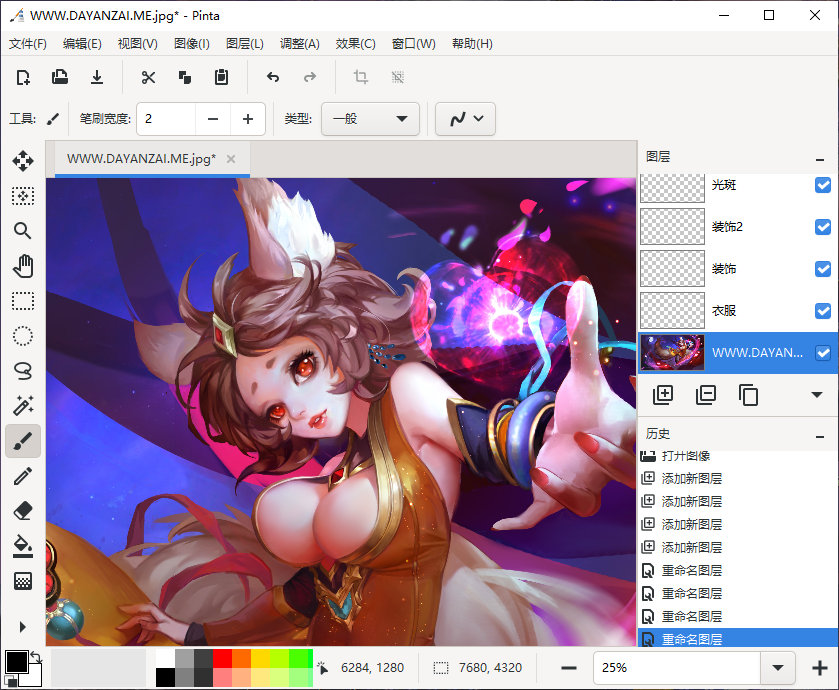839x690 pixels.
Task: Select the red color in palette
Action: pyautogui.click(x=222, y=658)
